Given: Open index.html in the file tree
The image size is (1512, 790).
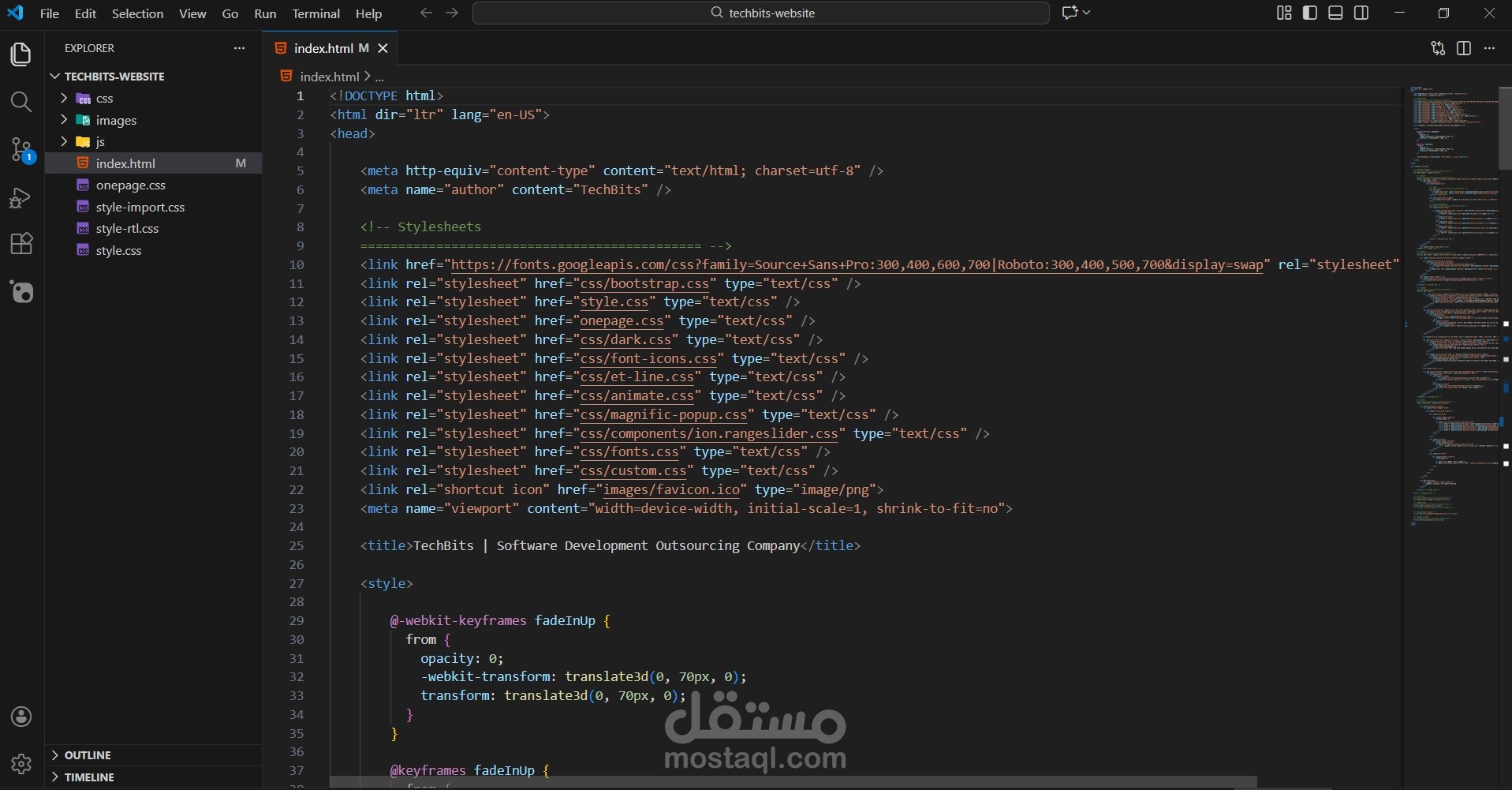Looking at the screenshot, I should [154, 163].
